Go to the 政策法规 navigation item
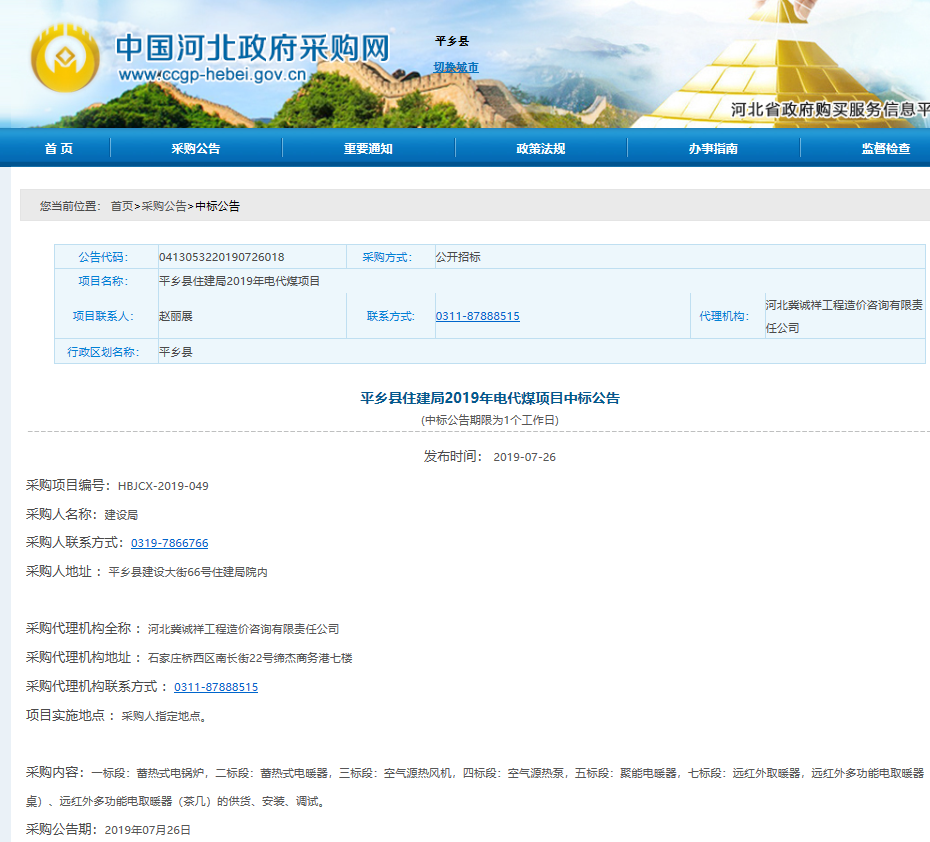 (541, 149)
